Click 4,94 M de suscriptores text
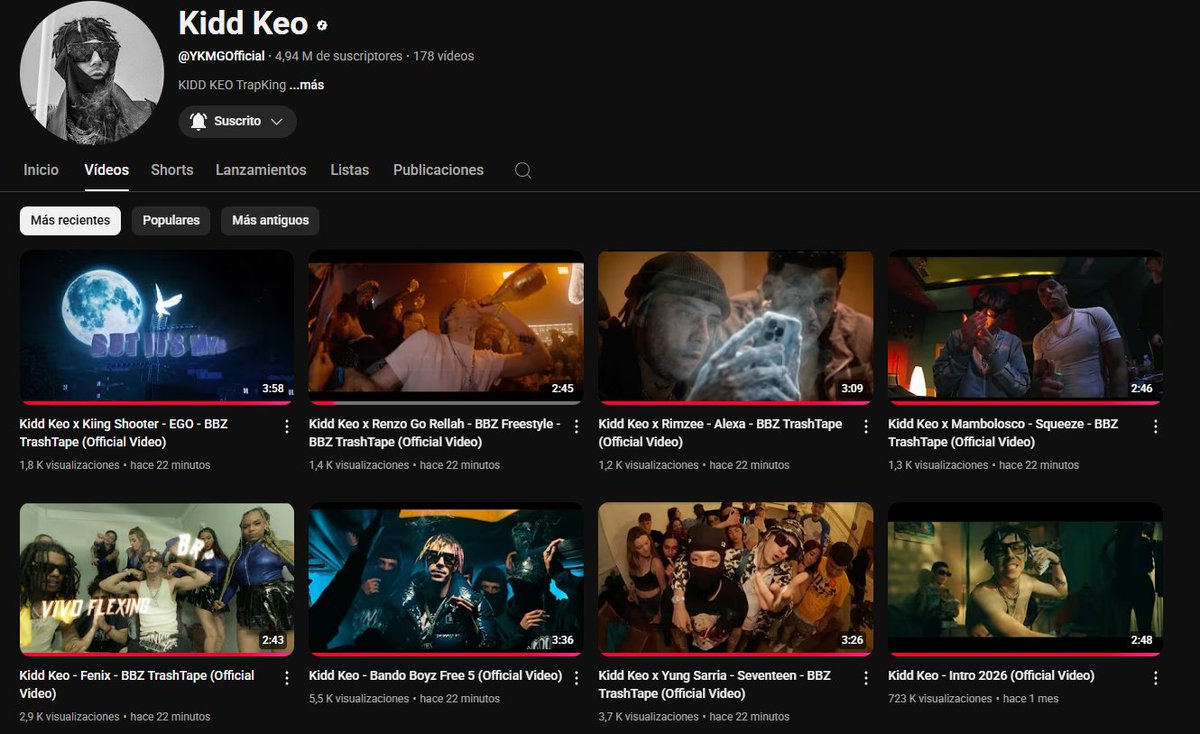Image resolution: width=1200 pixels, height=734 pixels. (x=339, y=56)
